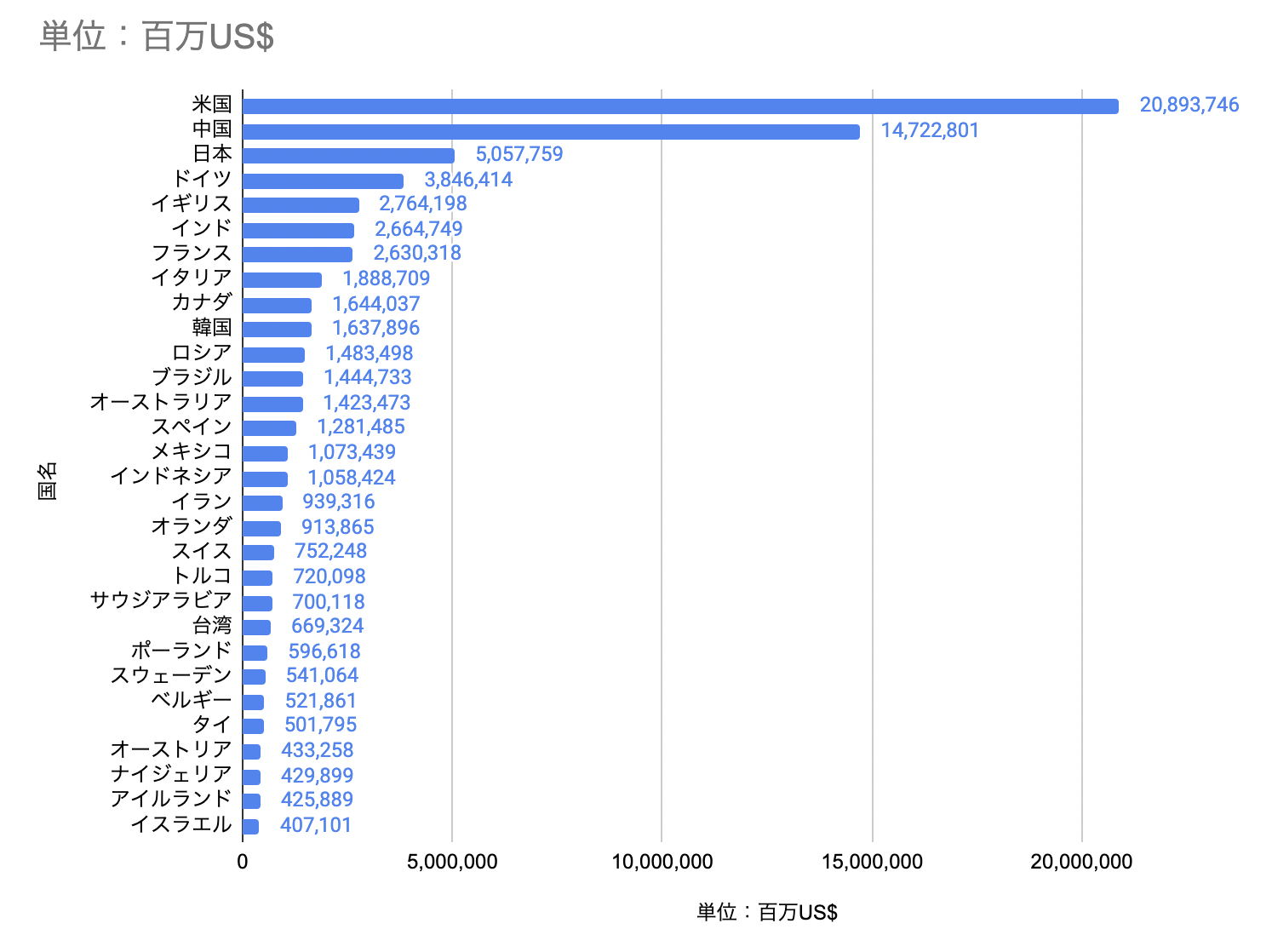Image resolution: width=1272 pixels, height=952 pixels.
Task: Click data label 1,637,896 for 韓国
Action: (375, 328)
